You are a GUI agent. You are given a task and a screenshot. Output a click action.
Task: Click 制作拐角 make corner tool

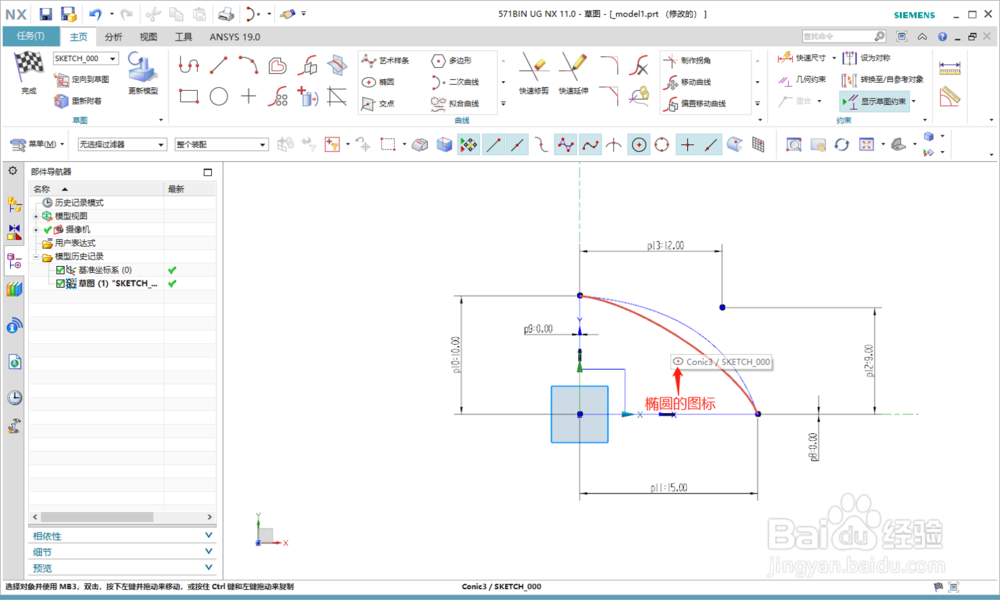coord(687,61)
